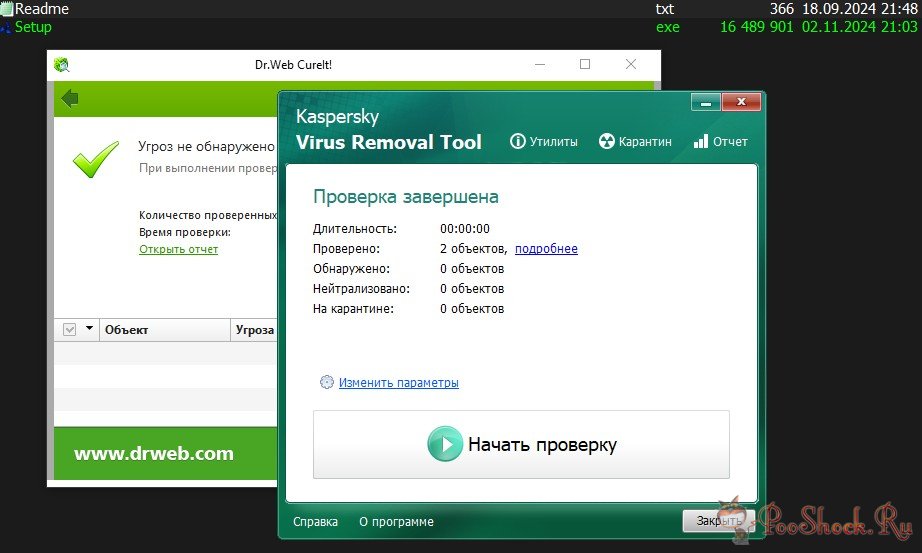This screenshot has width=922, height=553.
Task: Click Изменить параметры link
Action: pos(399,382)
